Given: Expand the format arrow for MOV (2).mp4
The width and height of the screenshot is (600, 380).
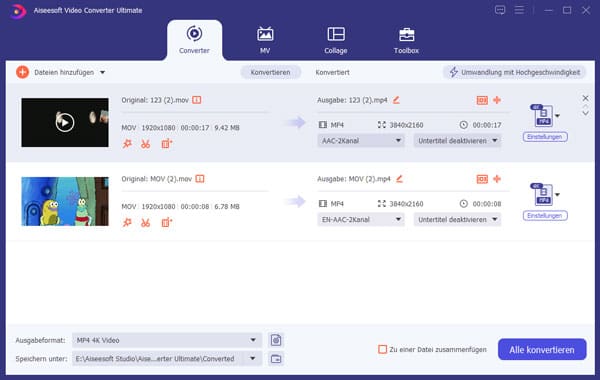Looking at the screenshot, I should (x=558, y=194).
